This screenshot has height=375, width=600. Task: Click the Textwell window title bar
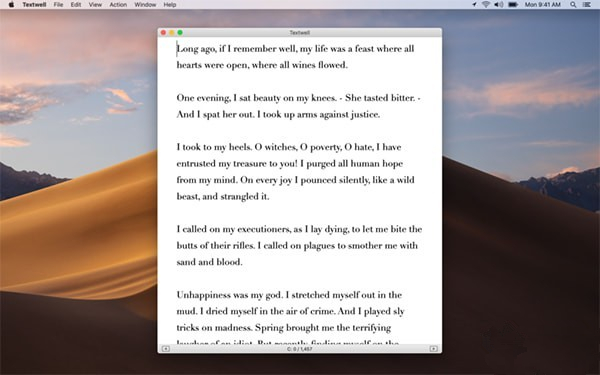click(300, 33)
